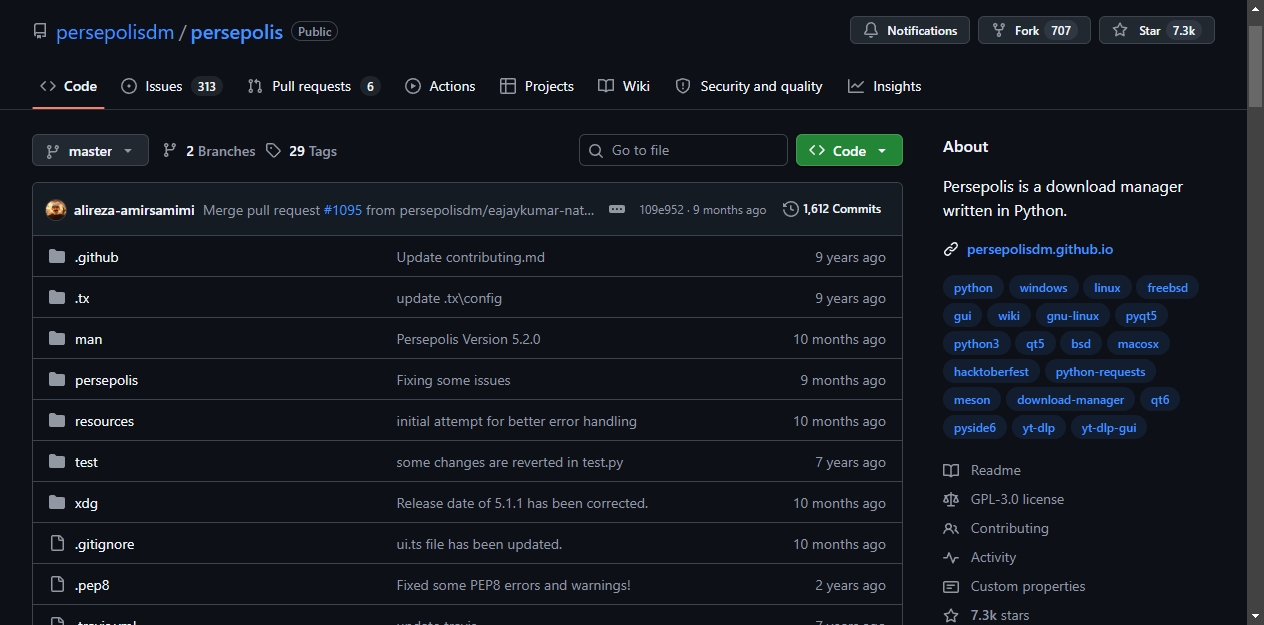Click the python topic tag

(973, 288)
